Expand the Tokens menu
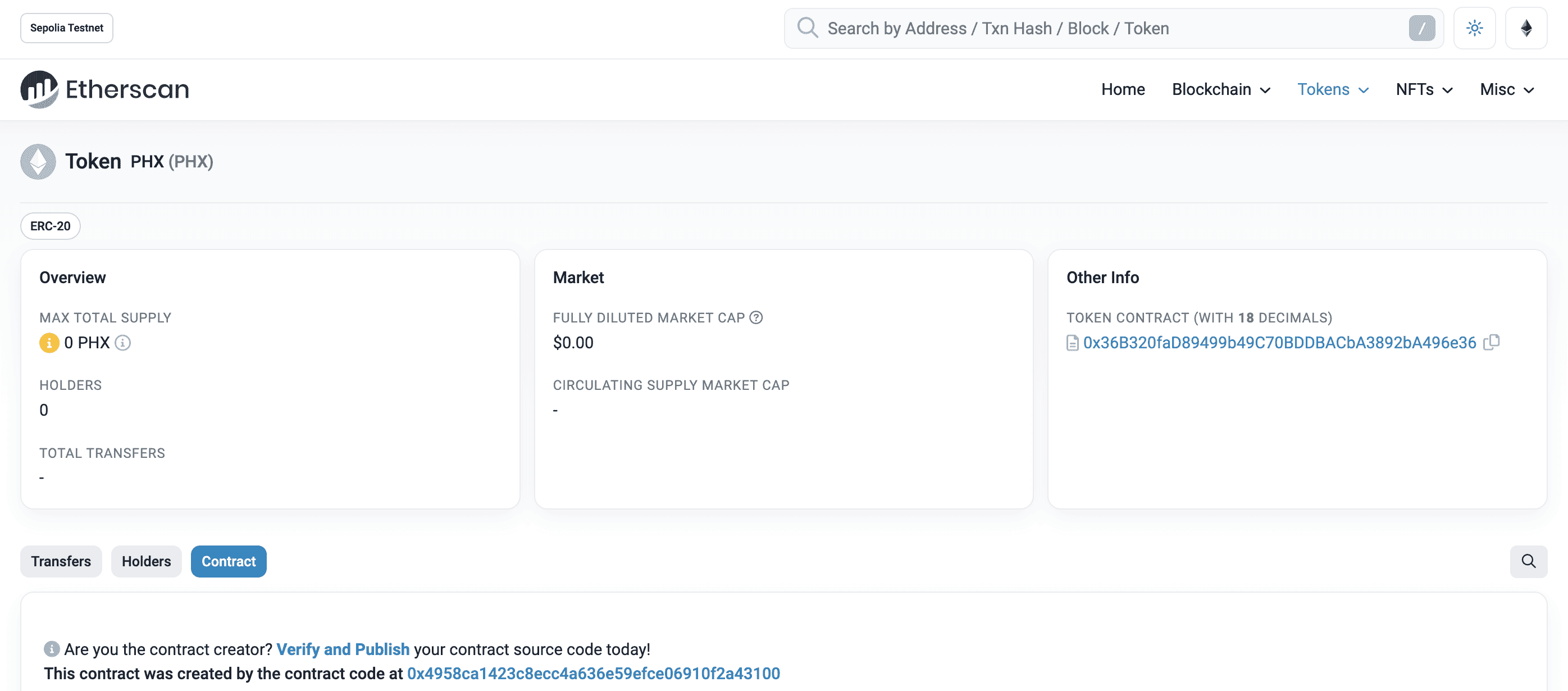This screenshot has height=691, width=1568. pos(1333,89)
